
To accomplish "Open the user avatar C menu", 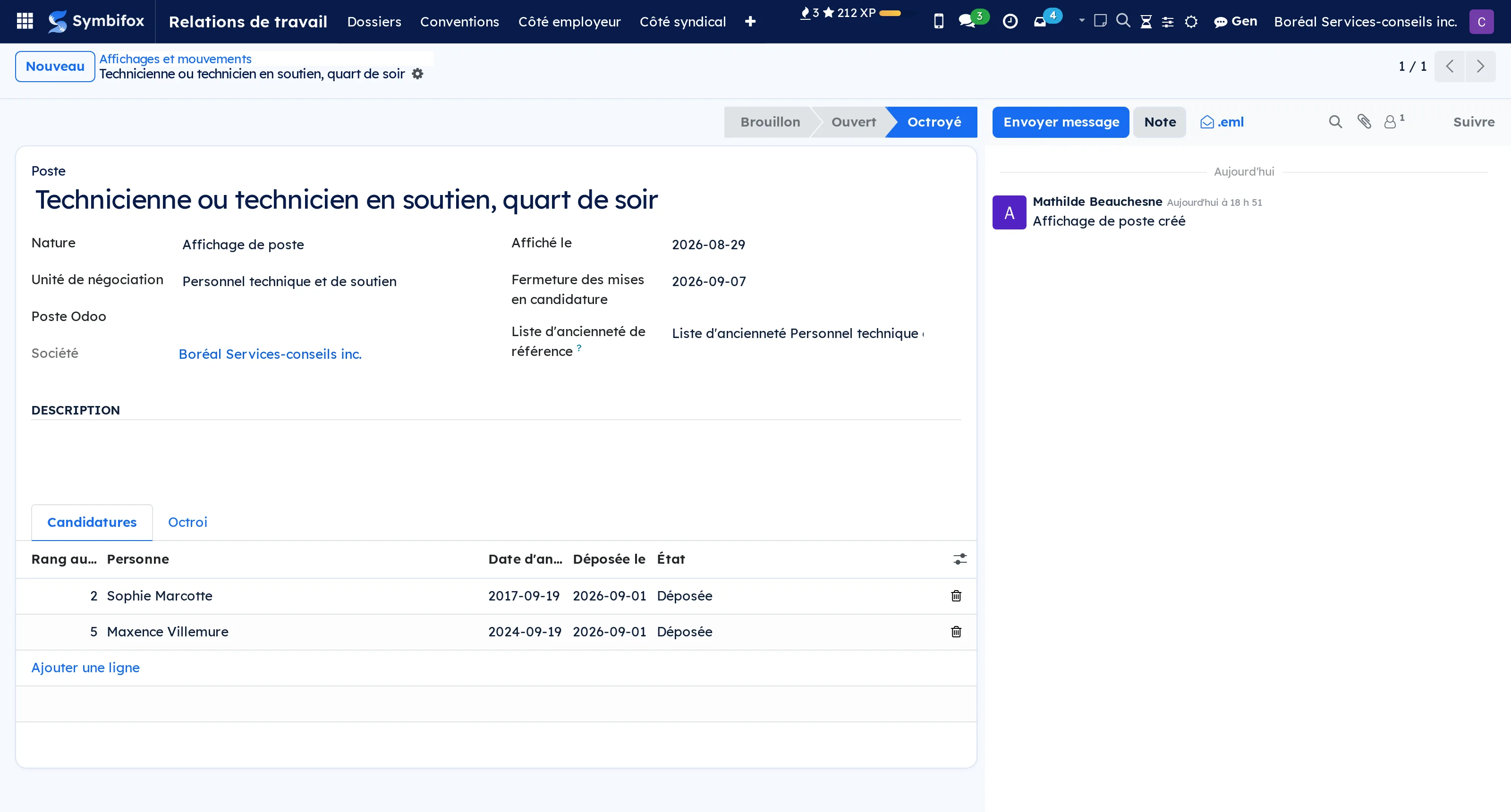I will click(x=1481, y=22).
